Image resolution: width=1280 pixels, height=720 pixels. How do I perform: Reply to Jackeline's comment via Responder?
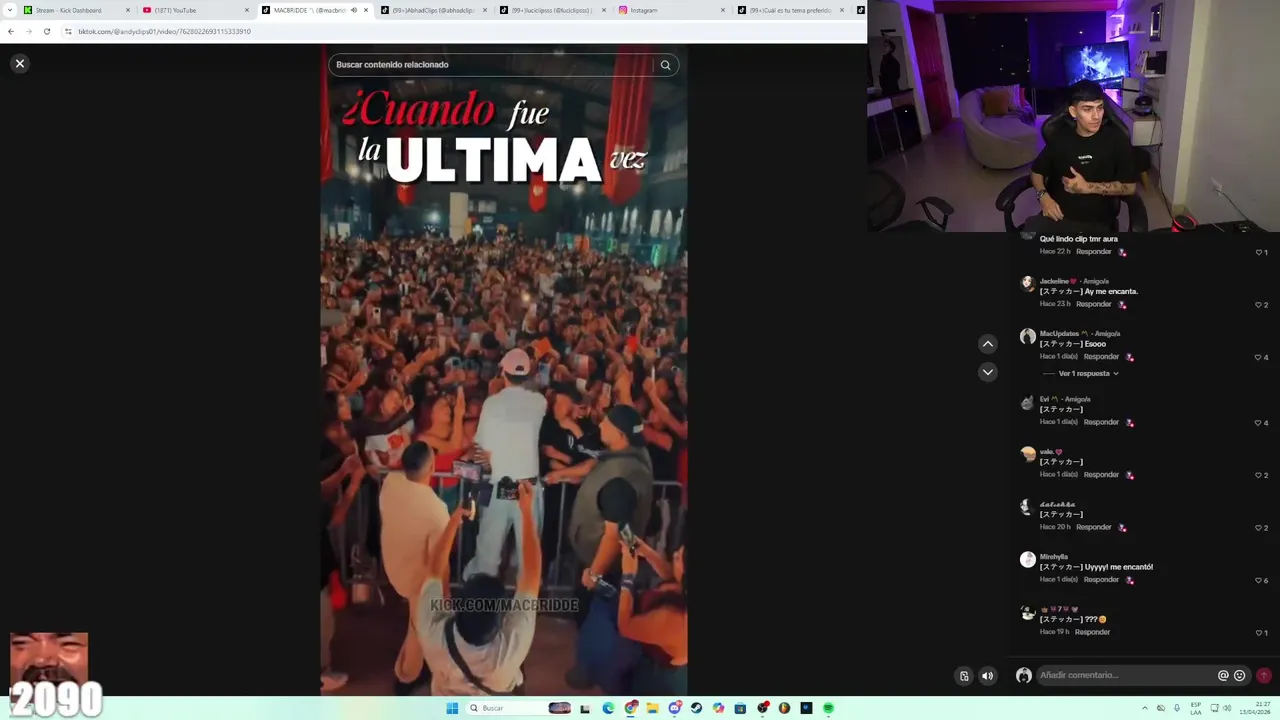click(x=1094, y=304)
